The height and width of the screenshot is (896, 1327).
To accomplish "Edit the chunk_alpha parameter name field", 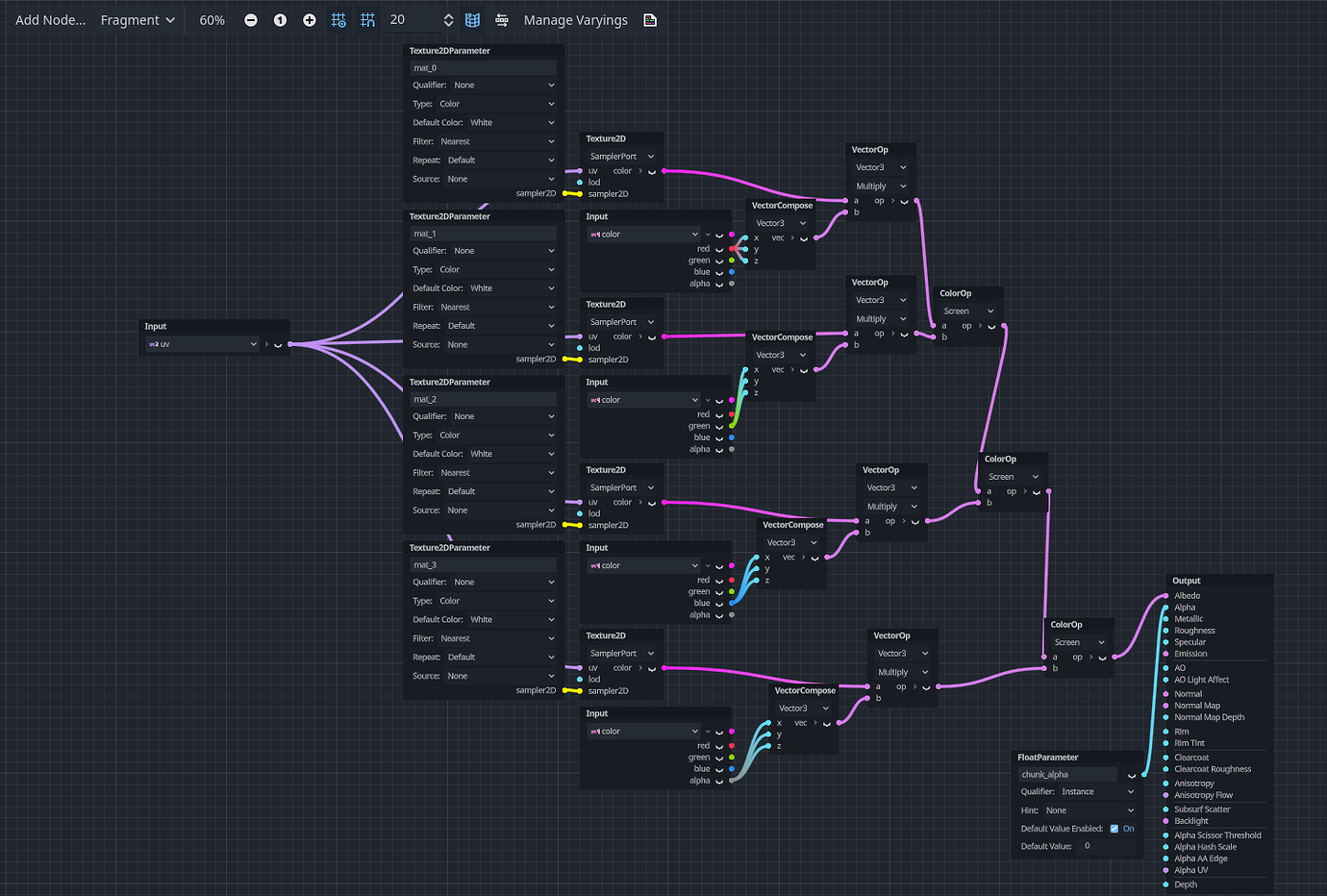I will [1067, 774].
